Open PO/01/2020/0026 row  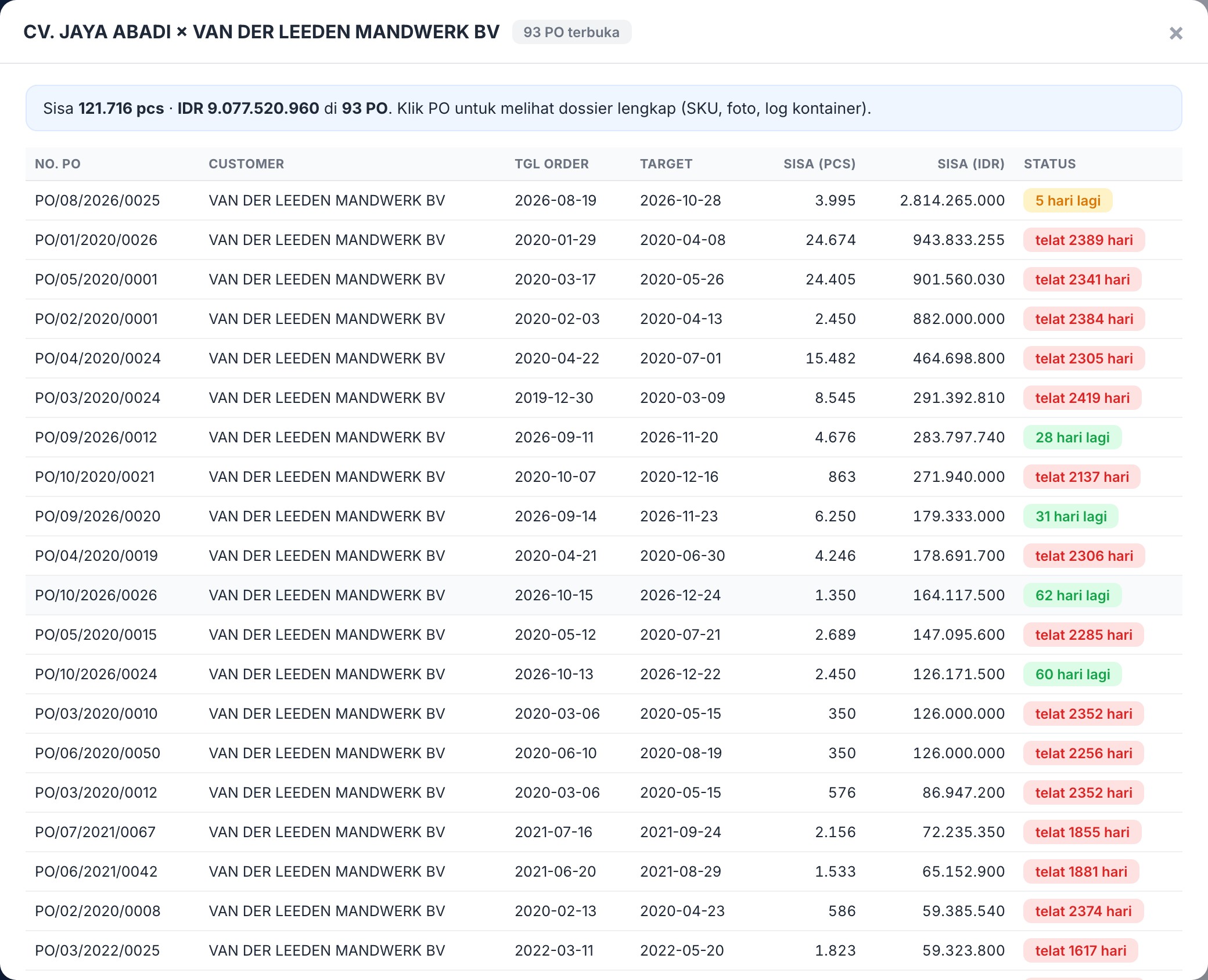click(603, 240)
